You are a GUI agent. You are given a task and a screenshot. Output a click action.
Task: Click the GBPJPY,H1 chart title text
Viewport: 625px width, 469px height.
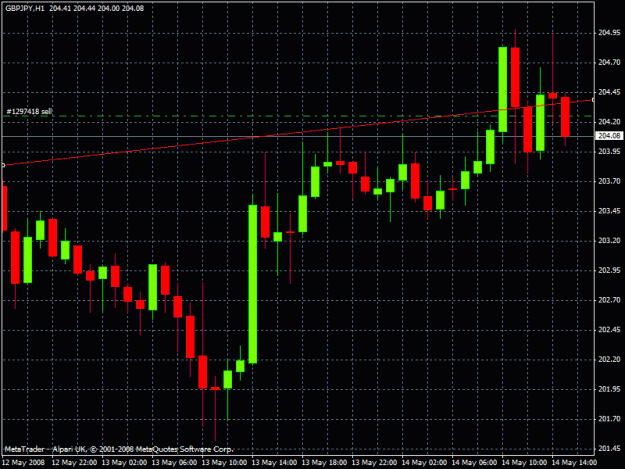click(25, 8)
